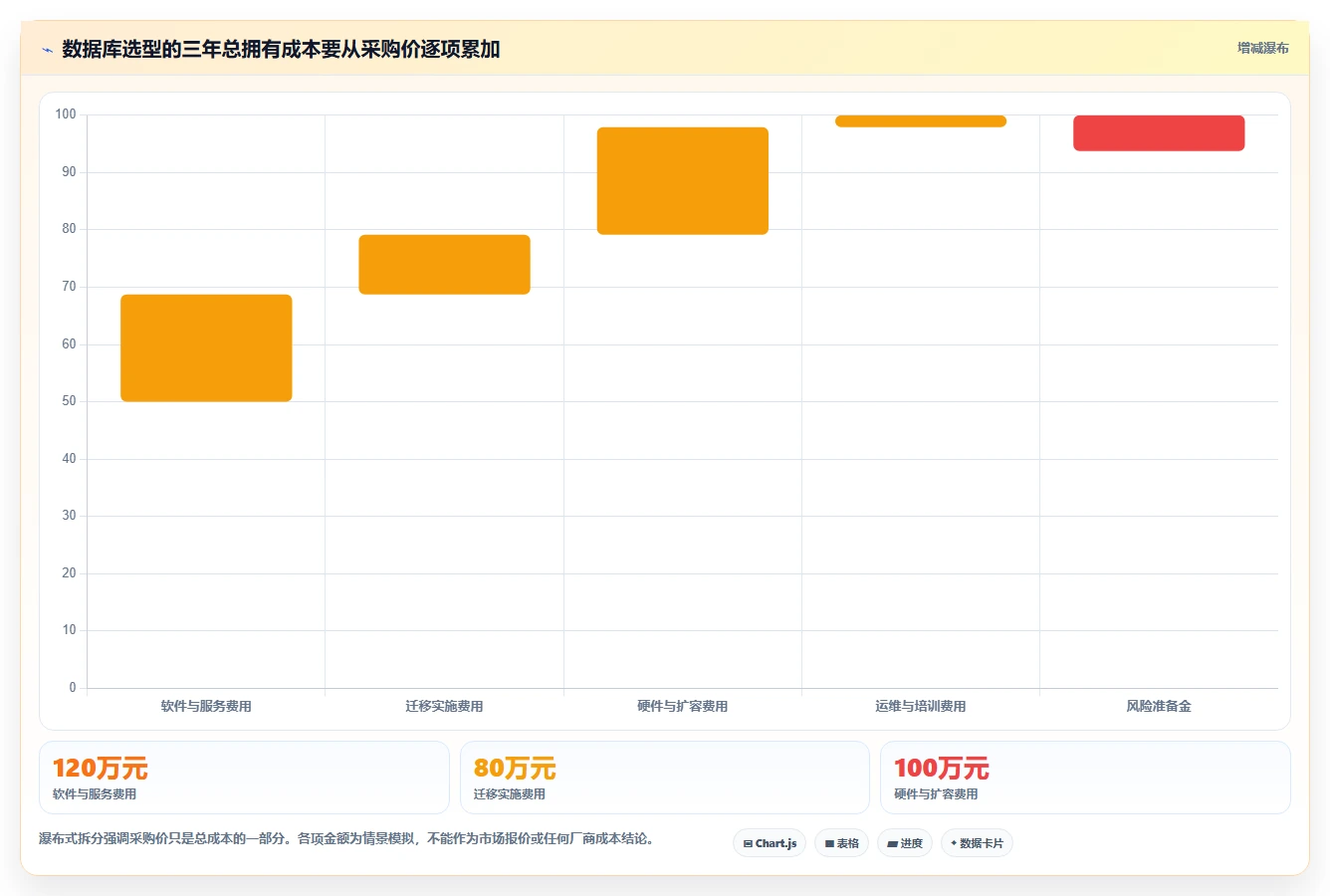The image size is (1330, 896).
Task: Click the 软件与服务费用 waterfall bar
Action: pos(206,348)
